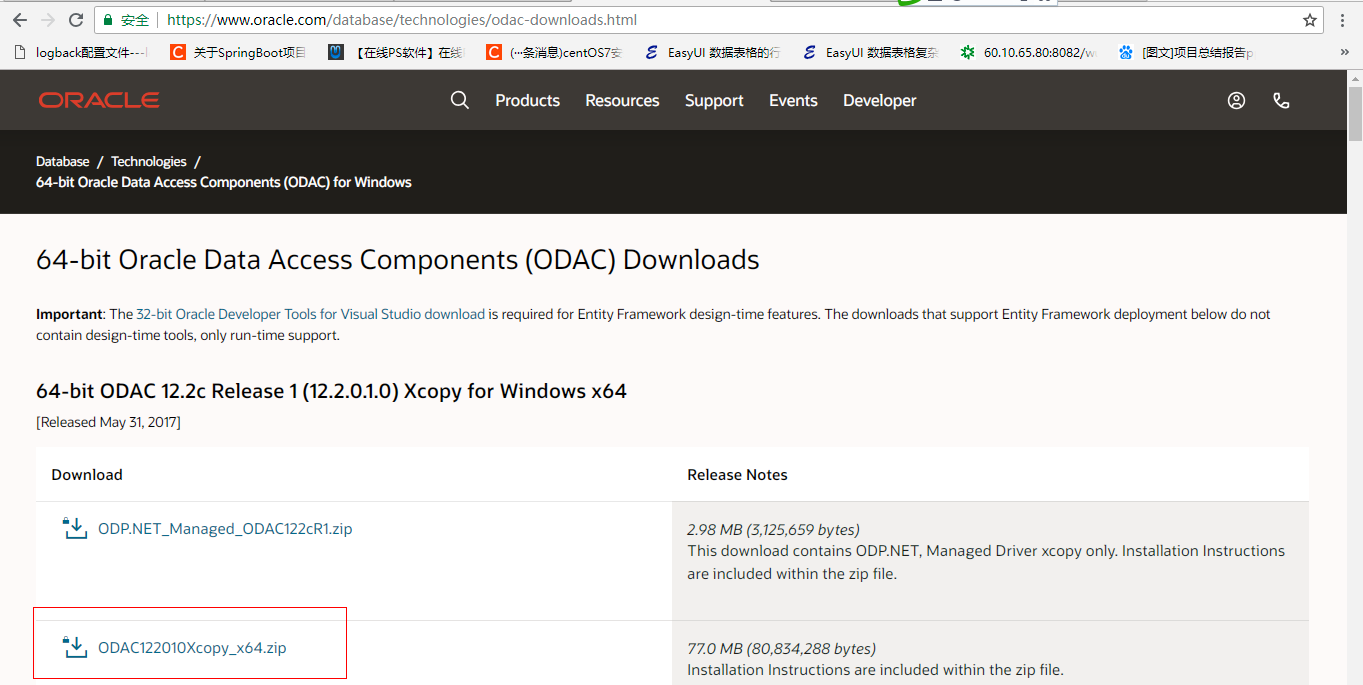Click the Oracle logo

(99, 100)
